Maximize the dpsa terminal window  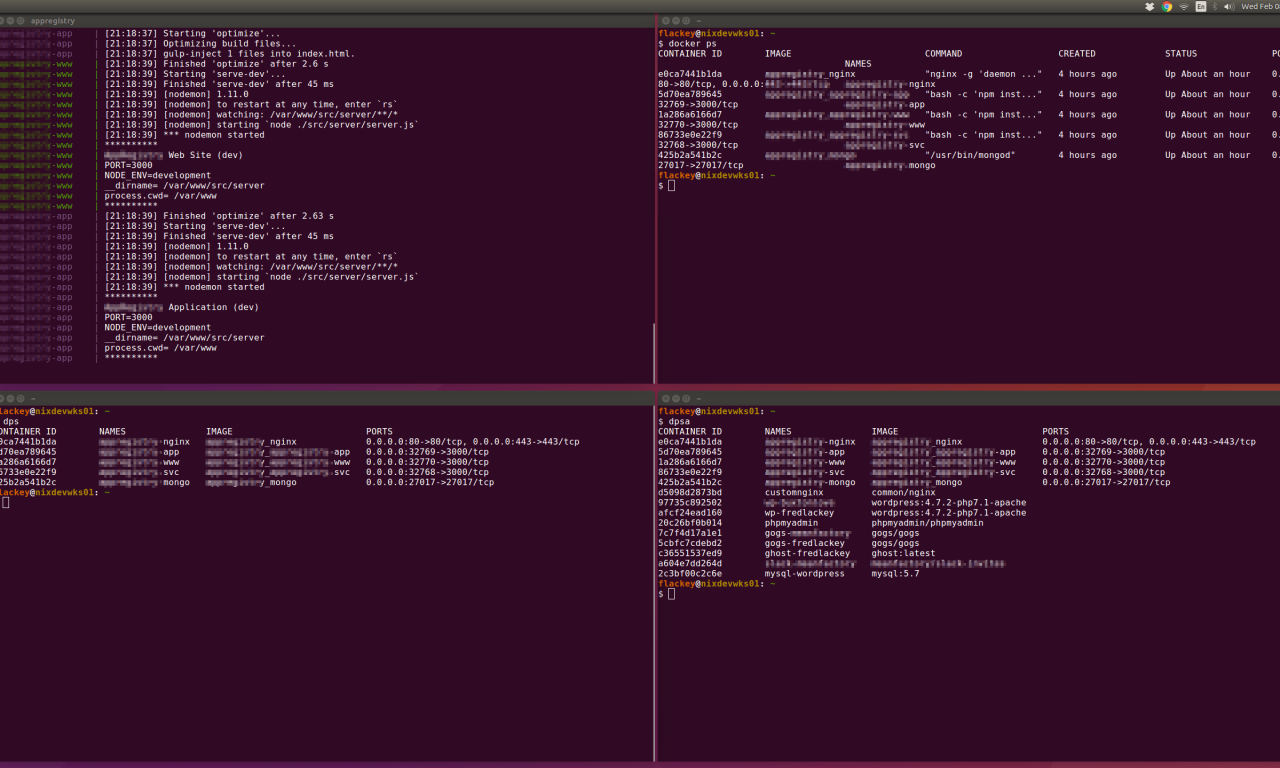click(x=686, y=399)
